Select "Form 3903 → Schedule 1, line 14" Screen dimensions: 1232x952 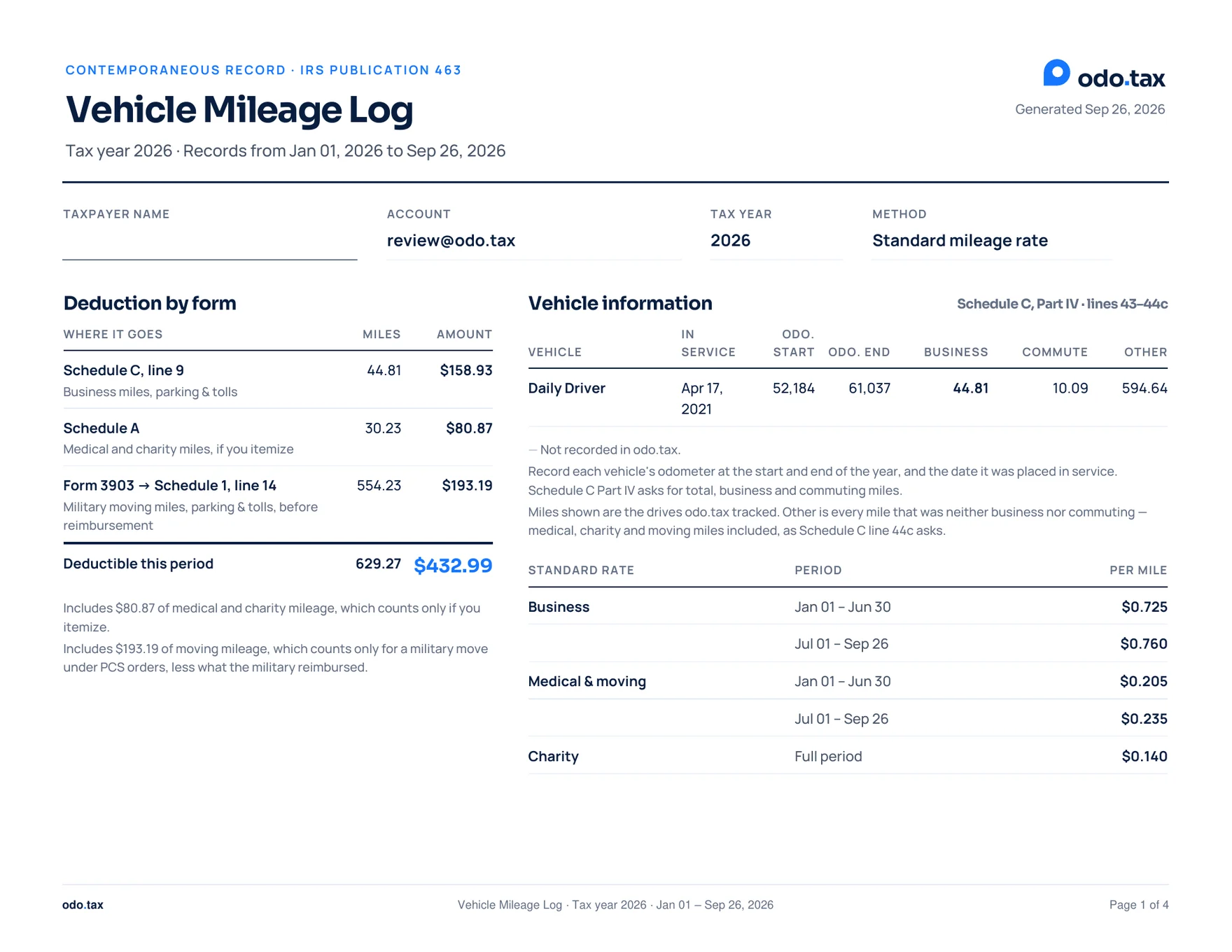[170, 486]
